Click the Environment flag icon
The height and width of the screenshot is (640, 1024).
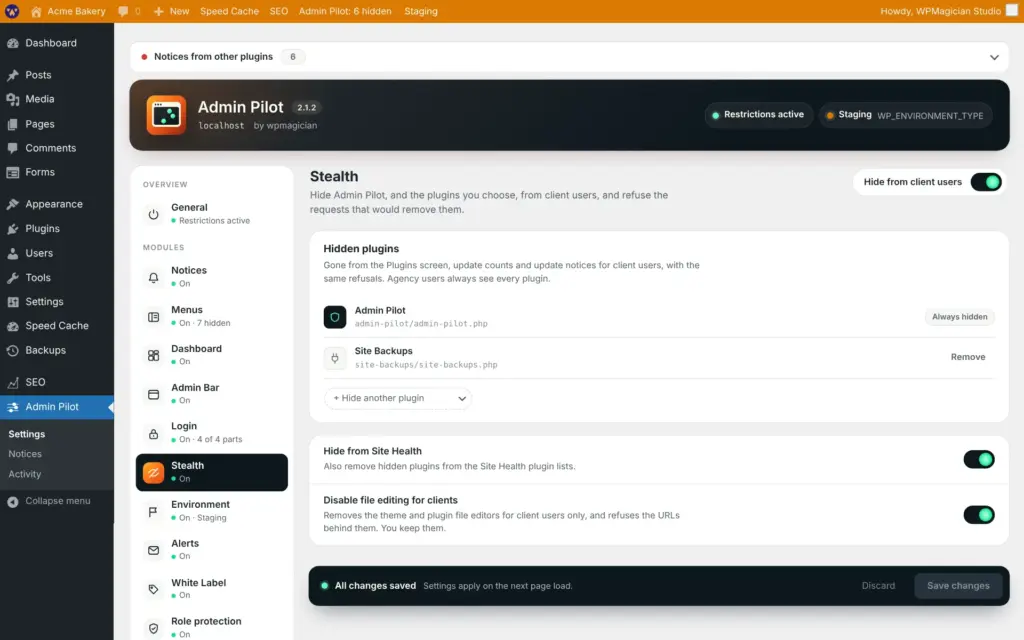(x=153, y=511)
